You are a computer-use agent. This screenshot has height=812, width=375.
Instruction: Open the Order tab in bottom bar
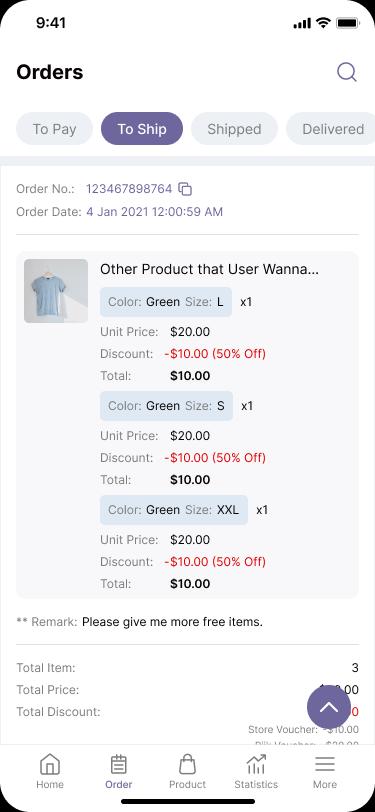(119, 771)
